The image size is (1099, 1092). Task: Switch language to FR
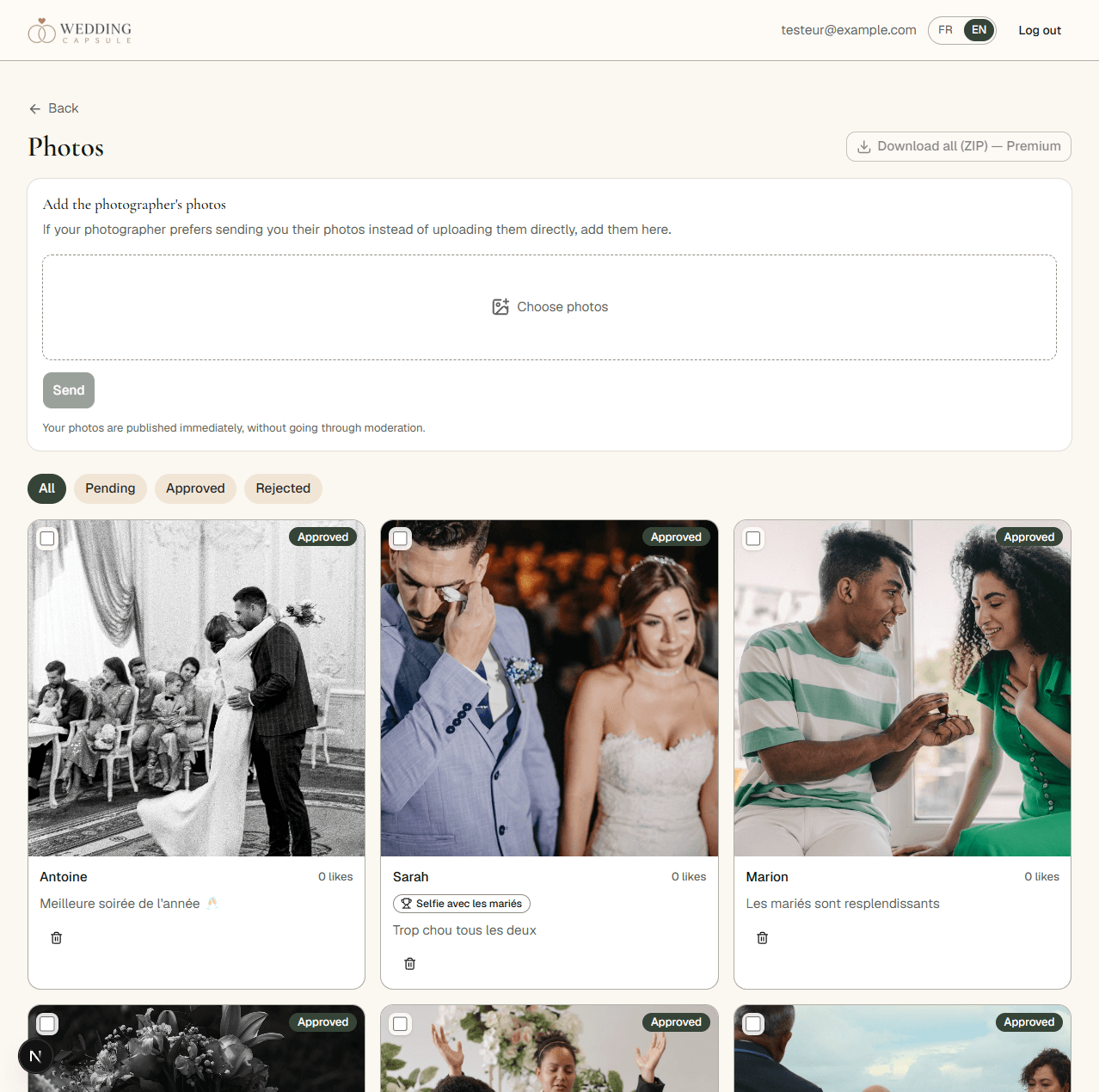pyautogui.click(x=946, y=30)
